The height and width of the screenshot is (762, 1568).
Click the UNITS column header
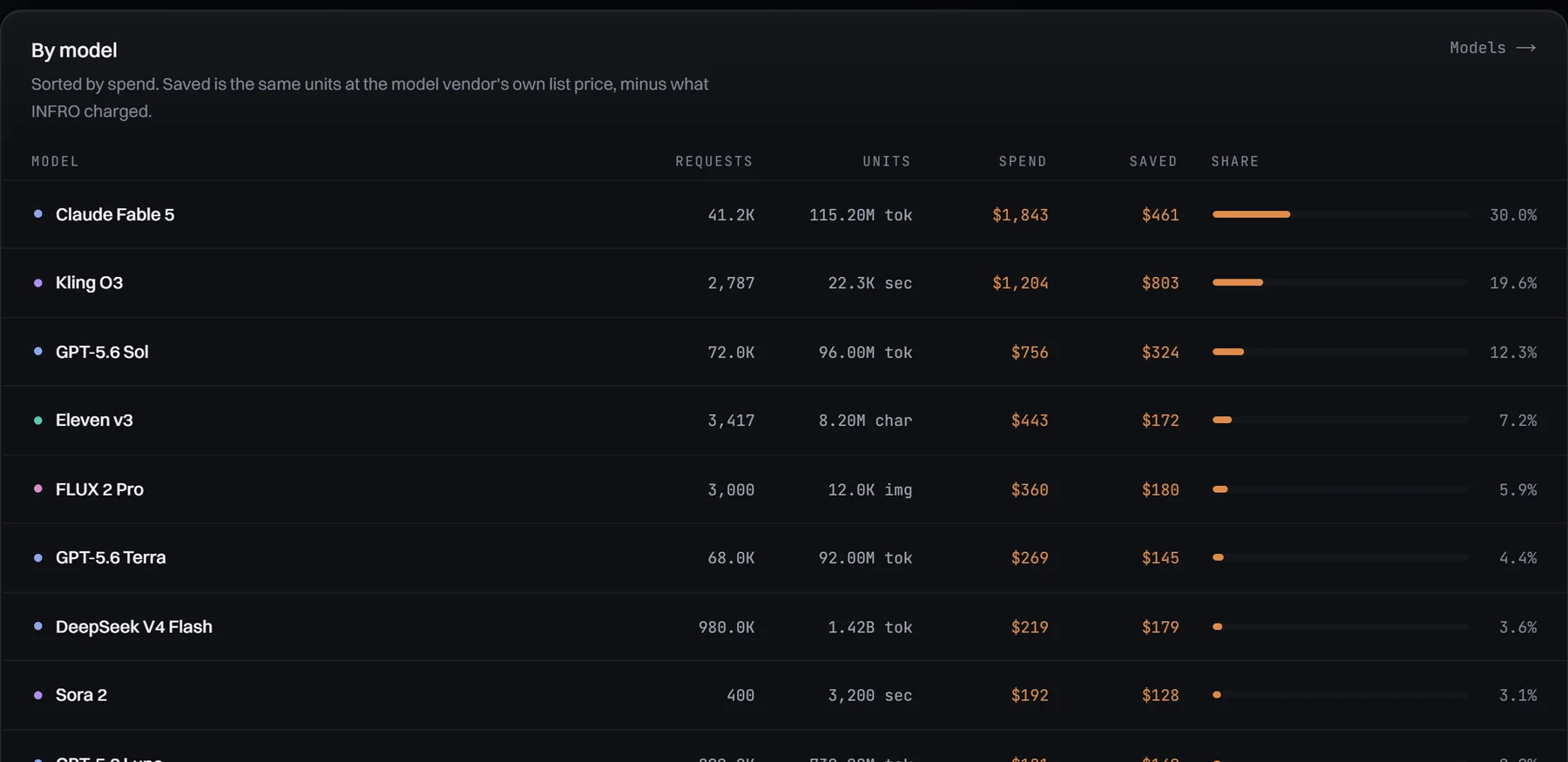(x=887, y=161)
